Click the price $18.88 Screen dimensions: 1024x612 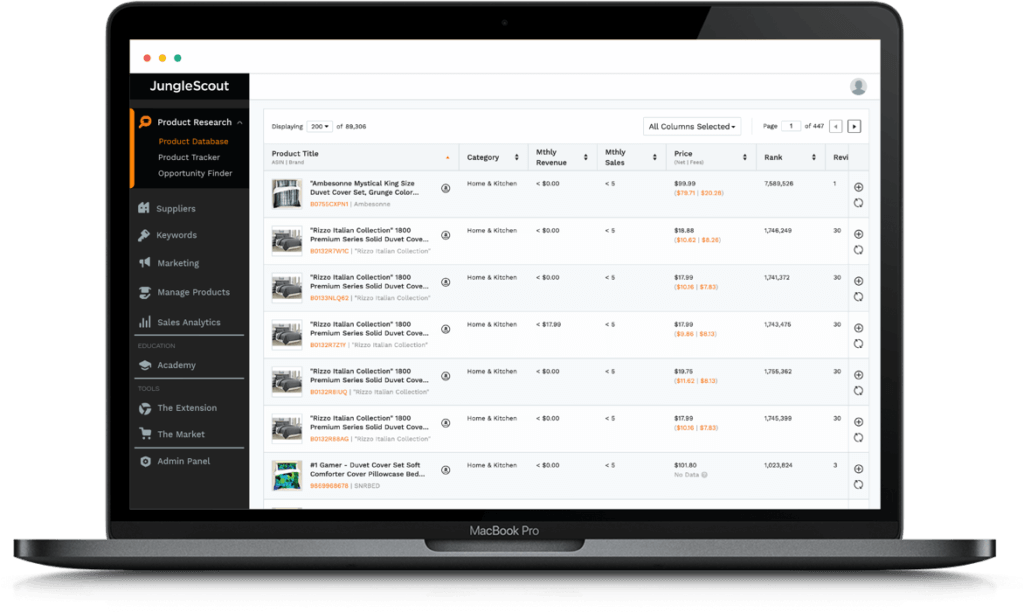tap(684, 231)
